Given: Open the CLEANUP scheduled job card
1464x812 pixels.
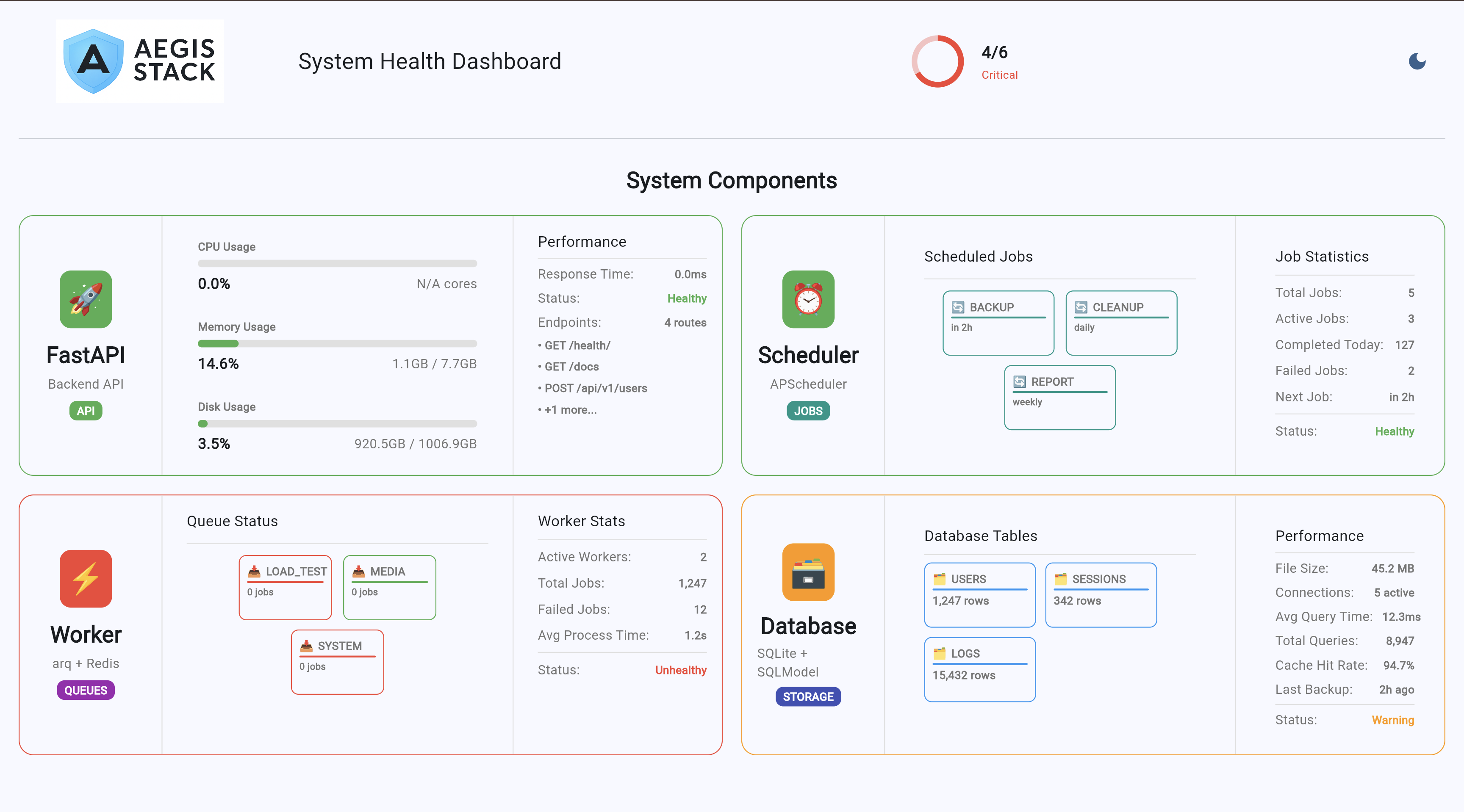Looking at the screenshot, I should [x=1121, y=323].
